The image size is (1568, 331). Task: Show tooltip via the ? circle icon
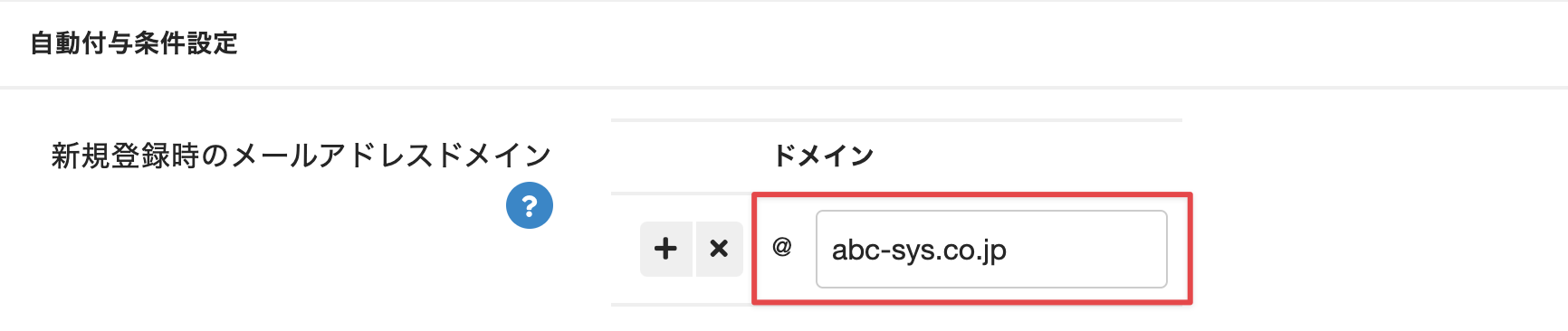tap(530, 205)
